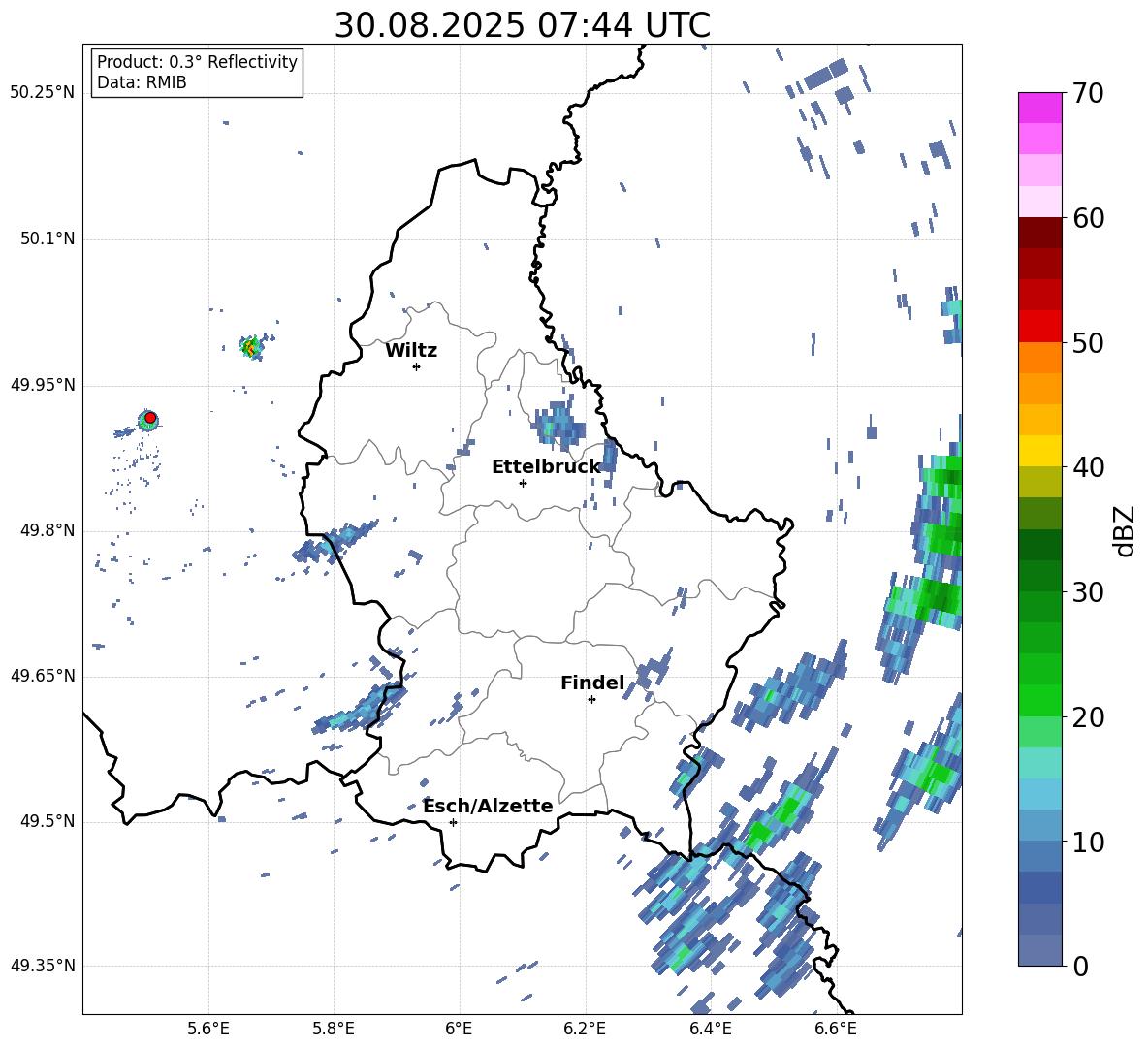The height and width of the screenshot is (1048, 1148).
Task: Click the 5.6°E longitude label
Action: pos(208,1029)
